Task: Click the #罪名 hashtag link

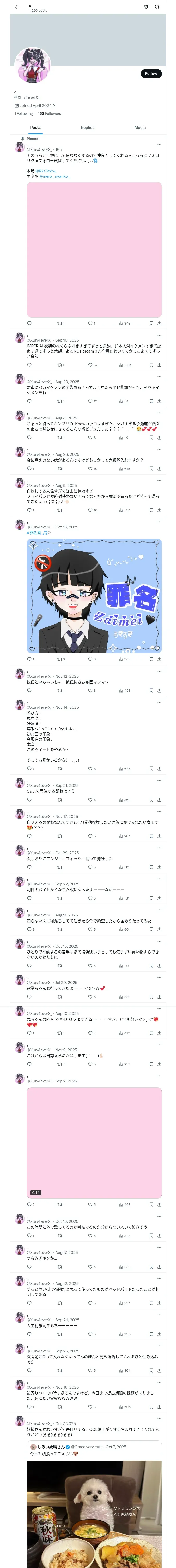Action: (x=33, y=533)
